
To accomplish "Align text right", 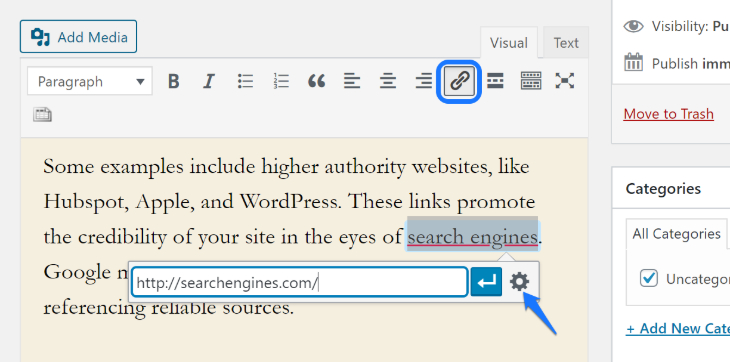I will [423, 81].
